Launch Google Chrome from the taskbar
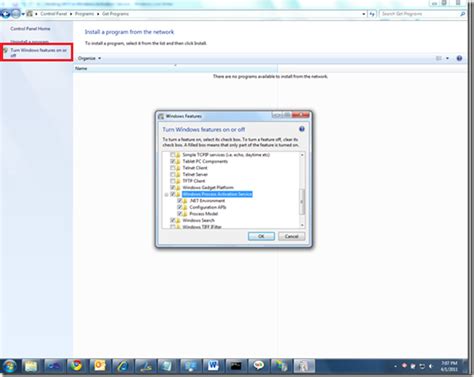 (x=77, y=366)
